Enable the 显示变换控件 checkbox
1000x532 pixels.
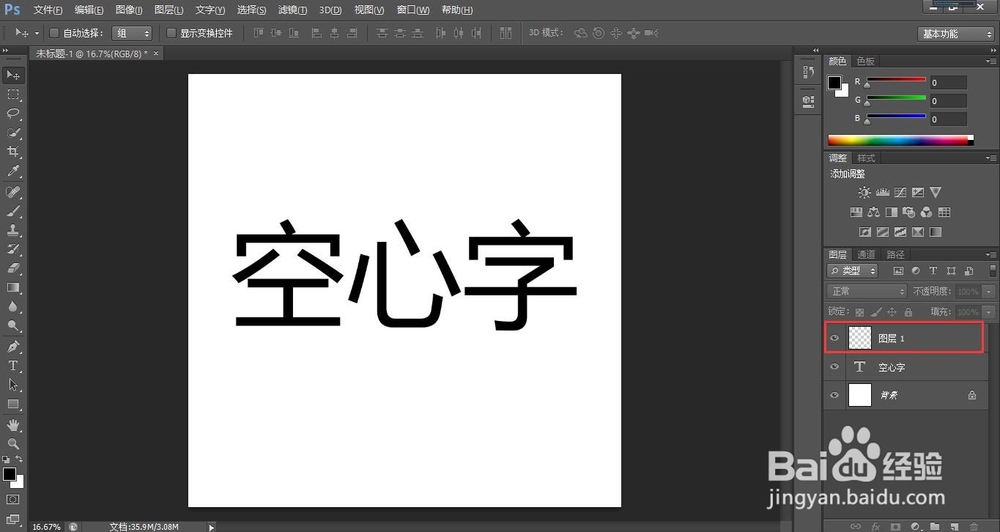[x=171, y=33]
